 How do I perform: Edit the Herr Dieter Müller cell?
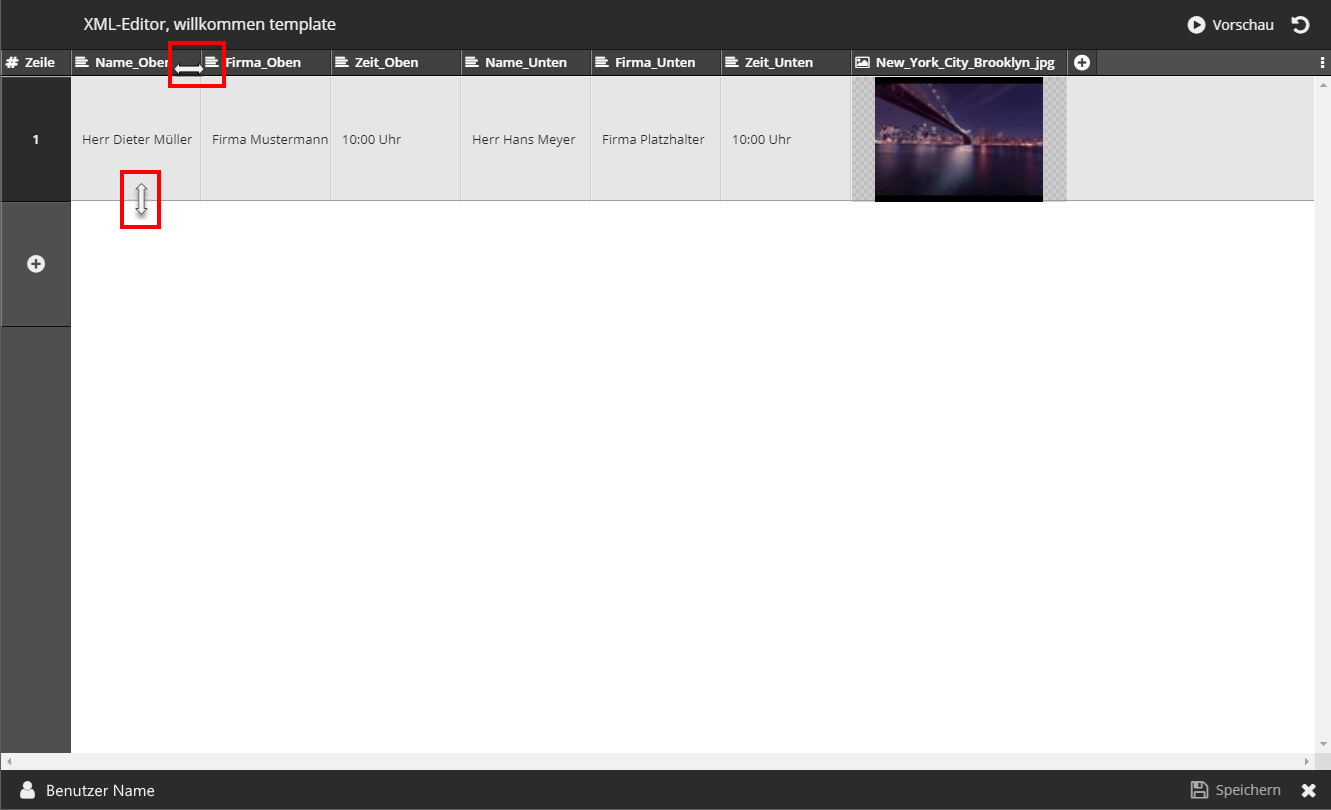(137, 140)
